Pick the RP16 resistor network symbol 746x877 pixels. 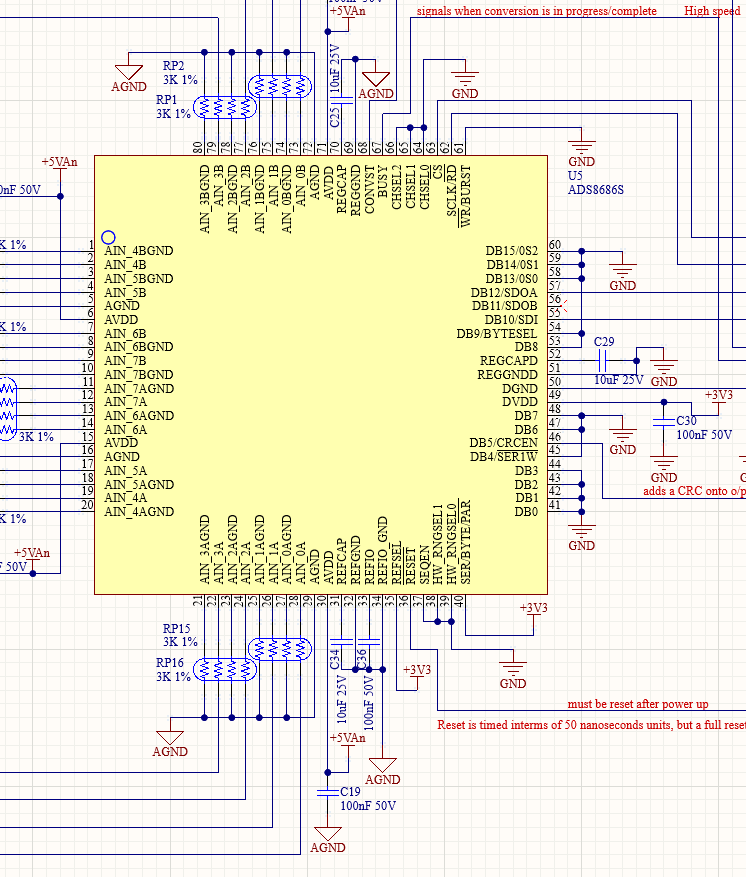click(x=225, y=669)
